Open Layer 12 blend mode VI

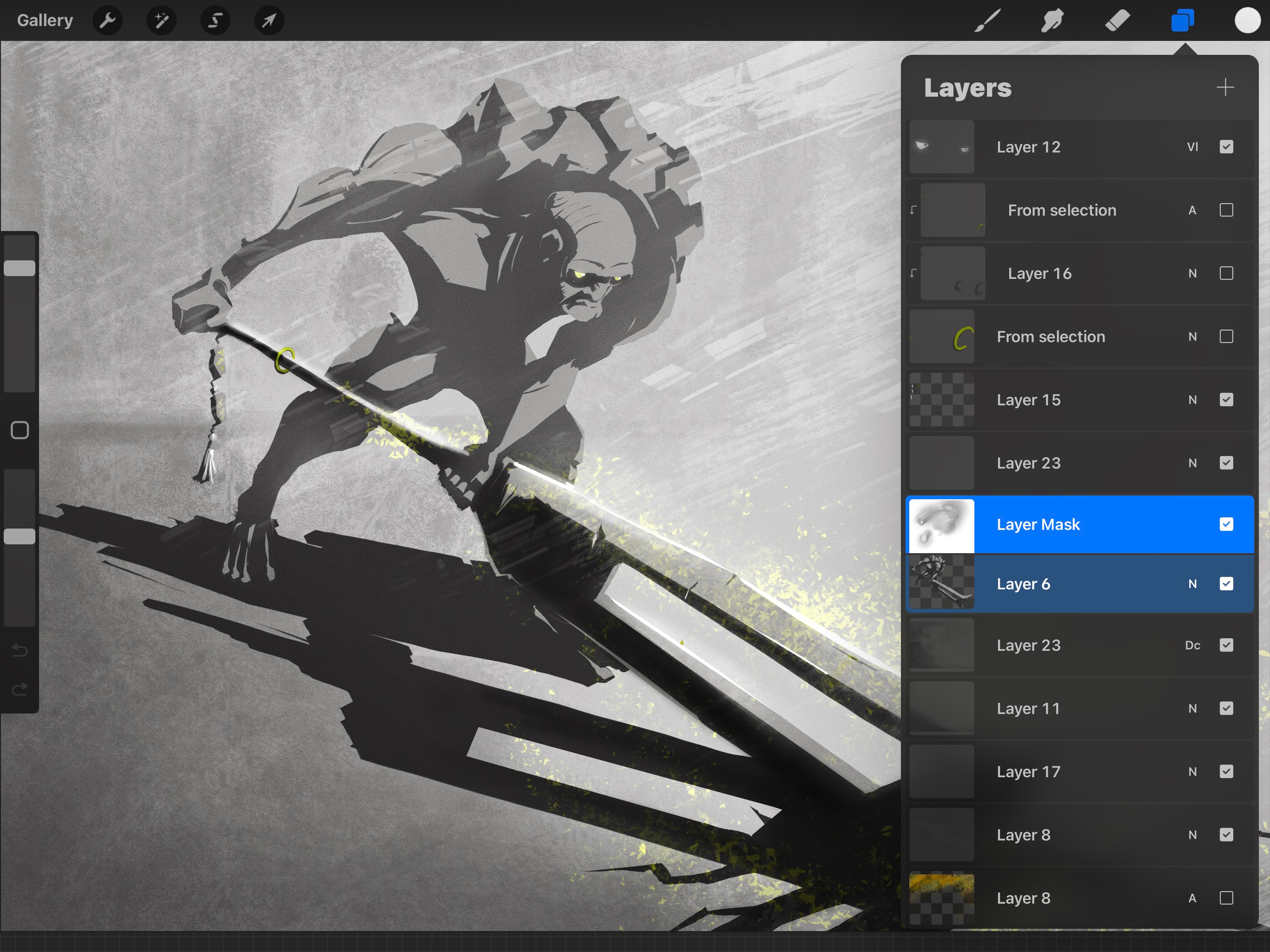(x=1192, y=147)
